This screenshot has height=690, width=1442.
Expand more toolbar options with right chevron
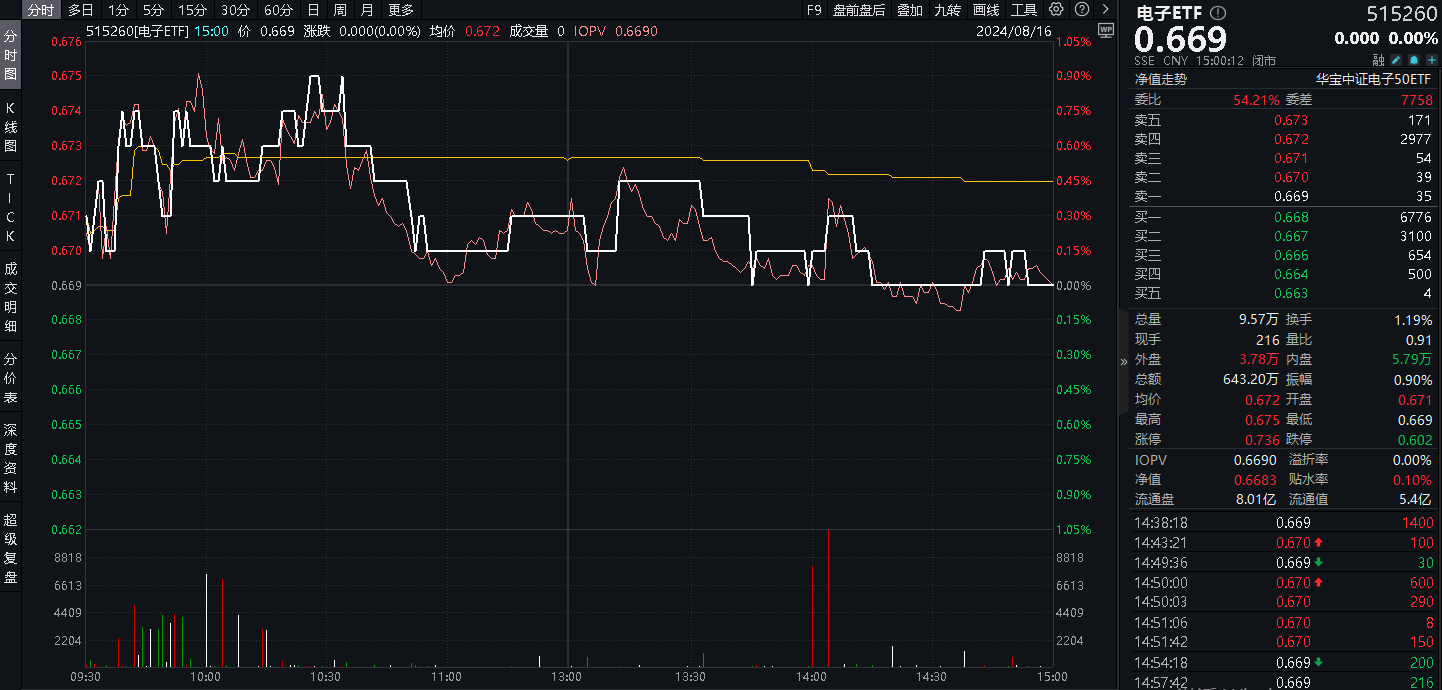coord(1104,10)
